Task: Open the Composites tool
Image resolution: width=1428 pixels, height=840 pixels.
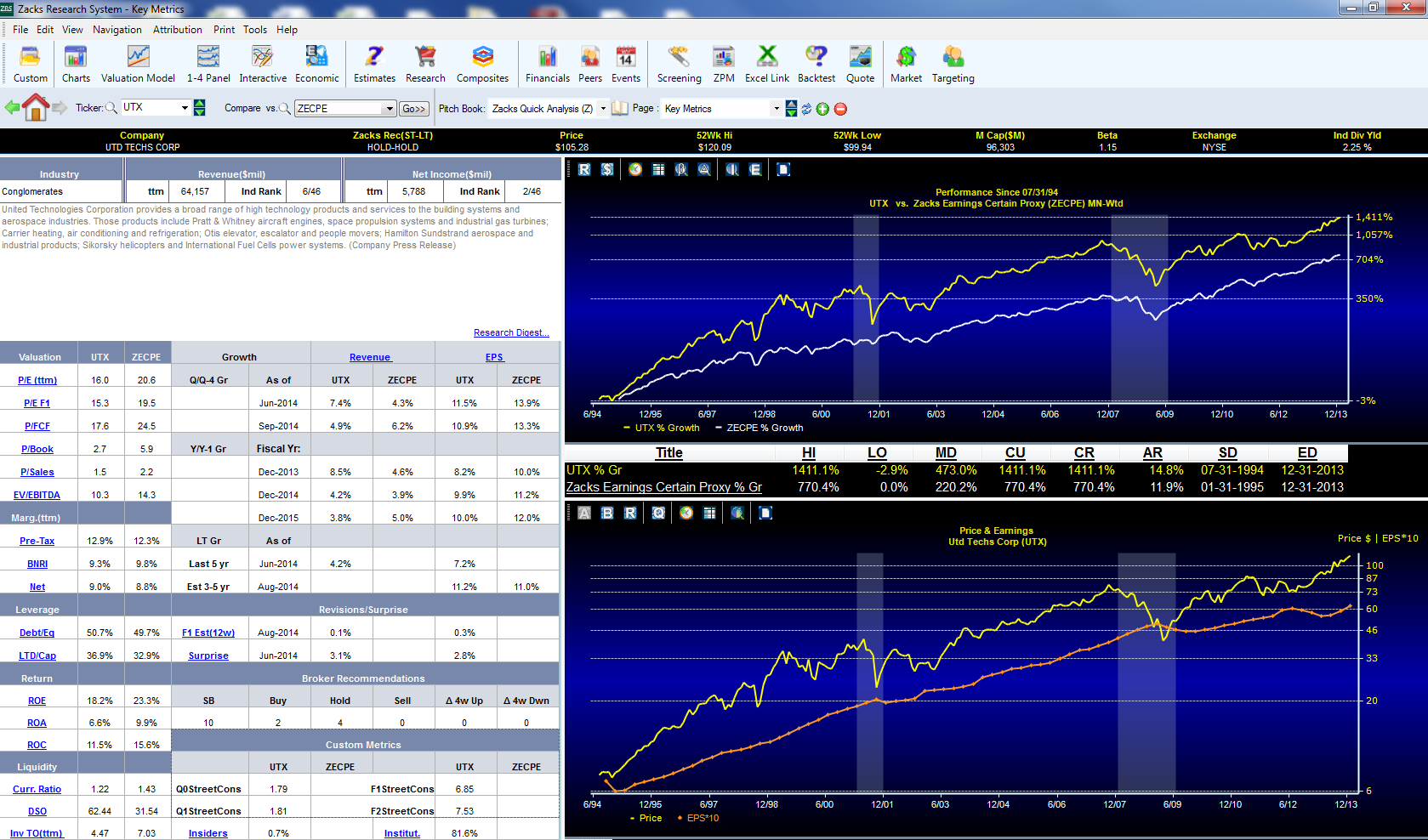Action: [x=482, y=64]
